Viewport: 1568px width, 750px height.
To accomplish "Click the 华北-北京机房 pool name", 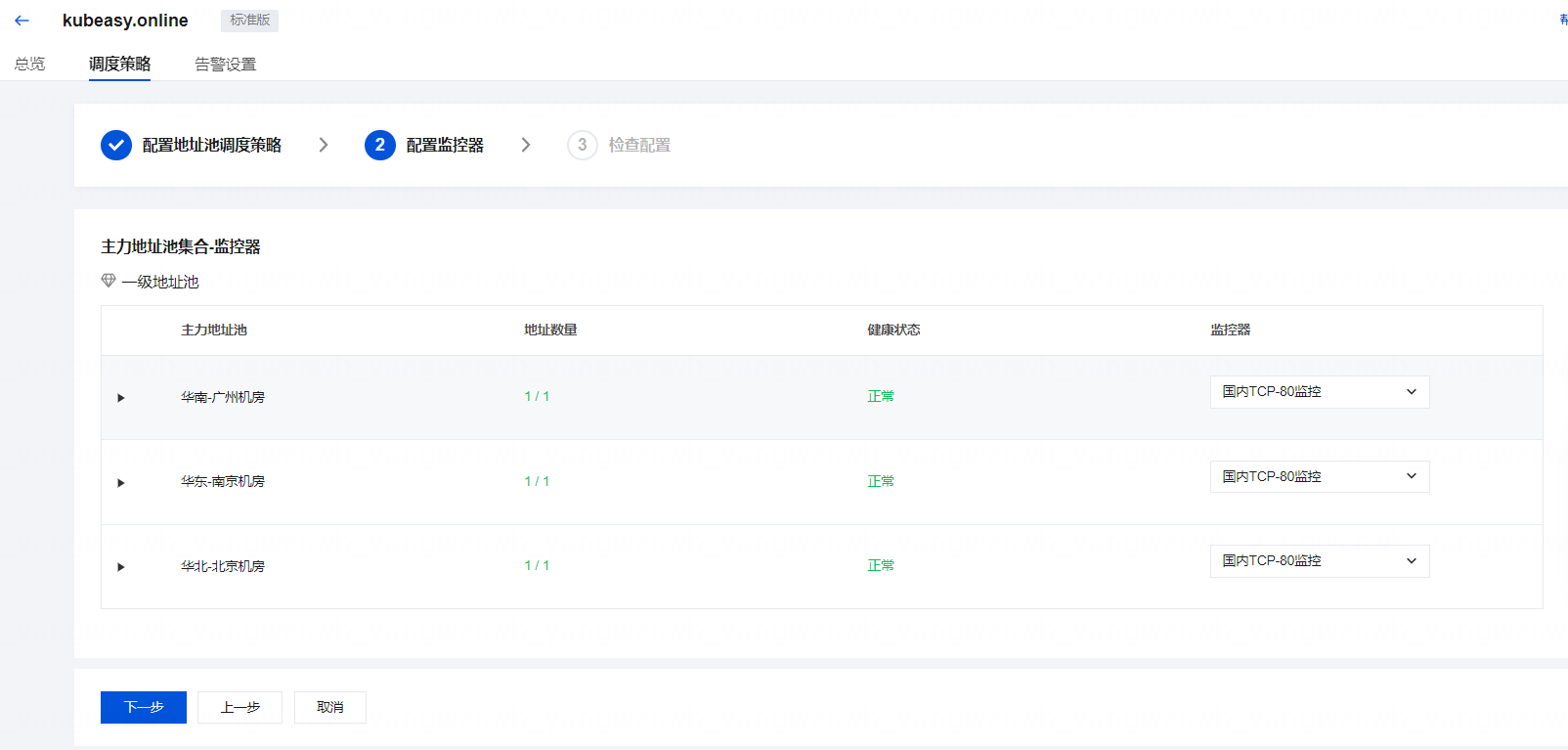I will click(223, 566).
